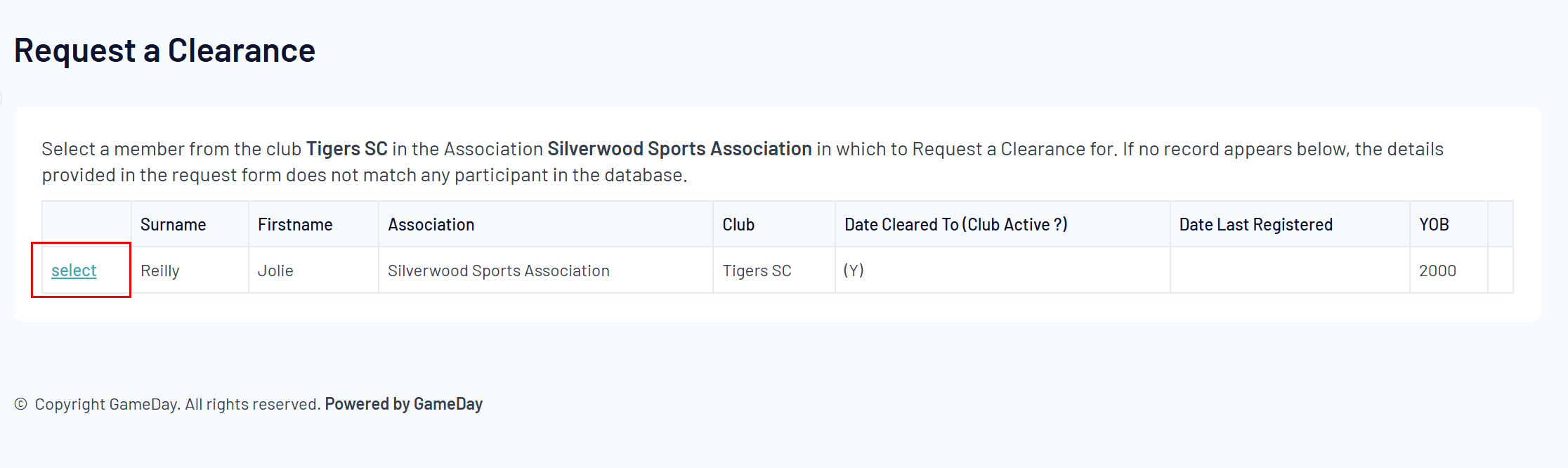The image size is (1568, 468).
Task: Click the Association column header
Action: point(431,225)
